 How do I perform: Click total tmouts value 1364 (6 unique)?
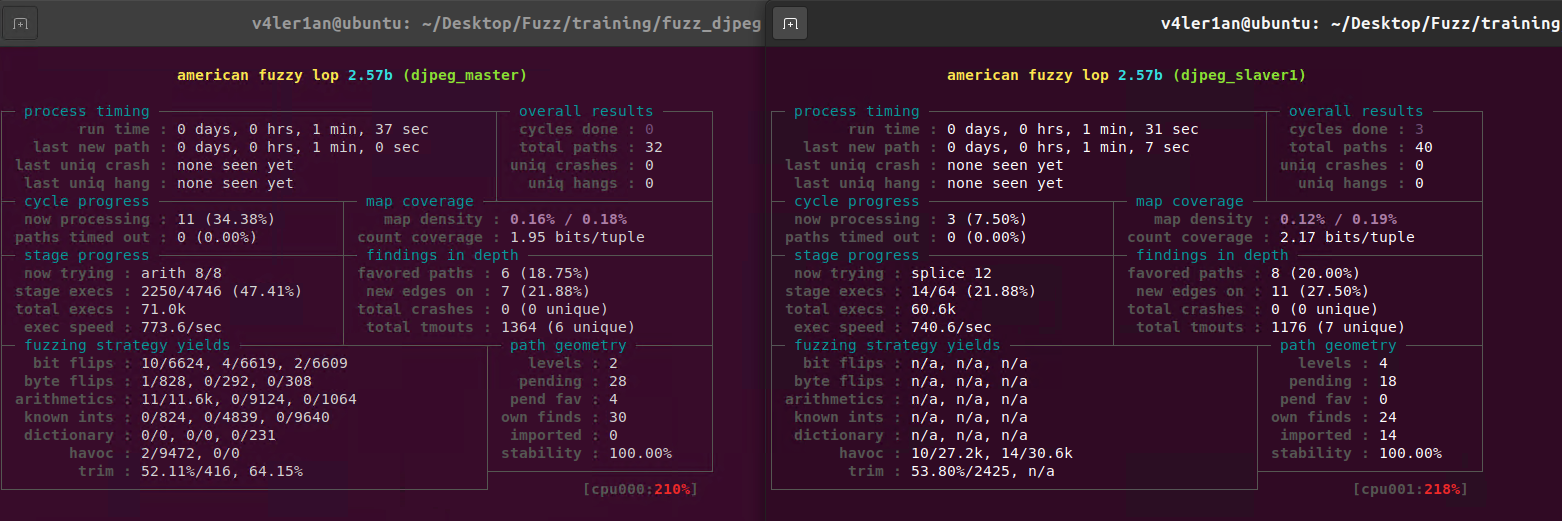(x=572, y=327)
